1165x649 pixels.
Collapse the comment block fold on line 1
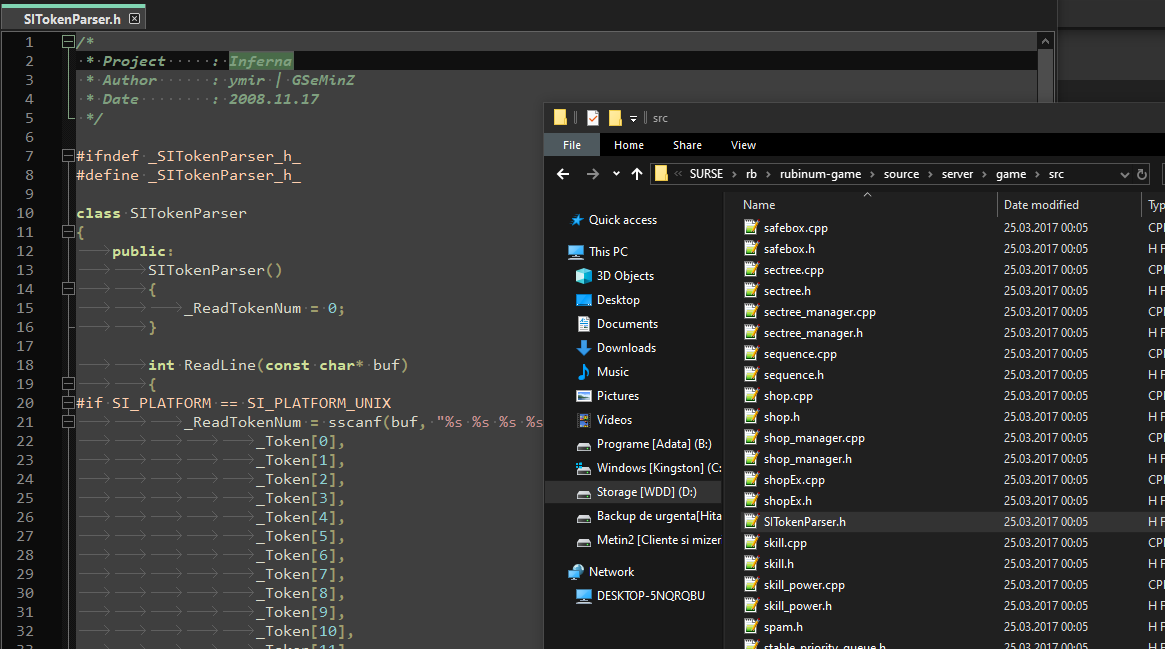tap(68, 42)
